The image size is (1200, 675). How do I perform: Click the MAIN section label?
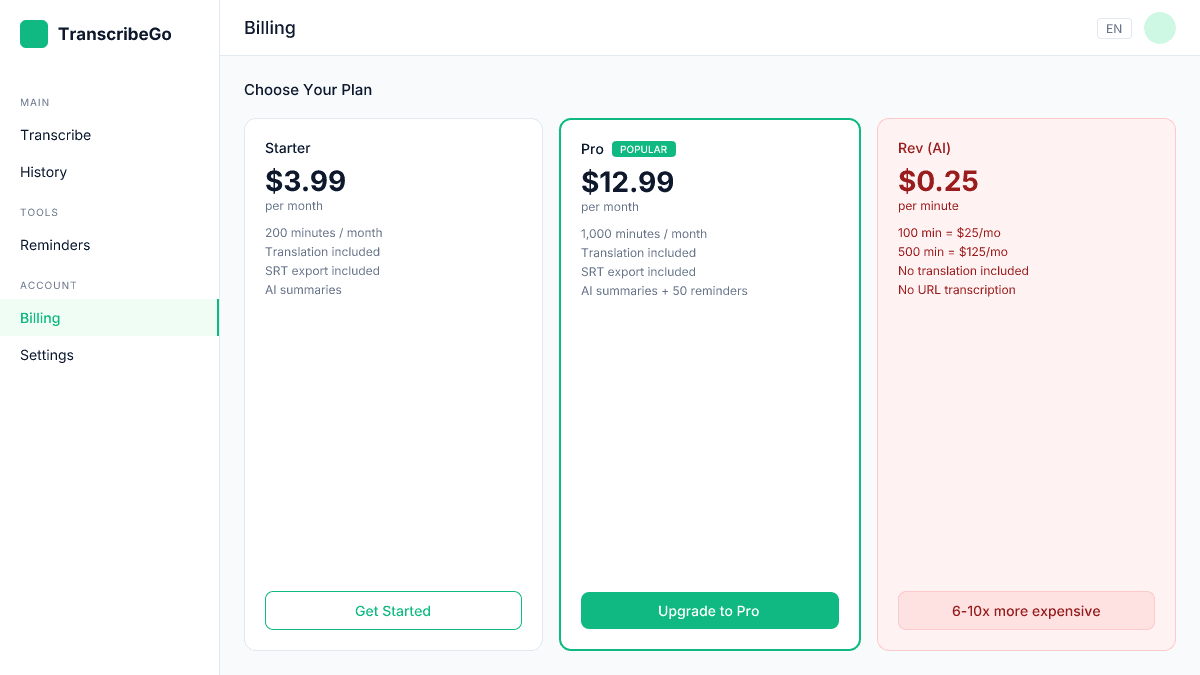pyautogui.click(x=34, y=102)
